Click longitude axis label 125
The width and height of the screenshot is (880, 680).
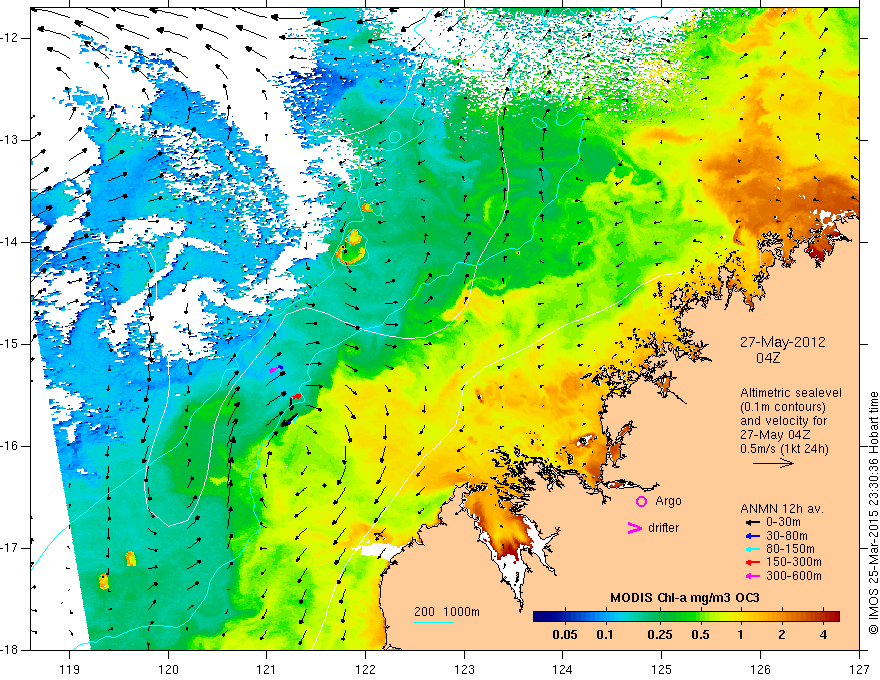[x=662, y=668]
